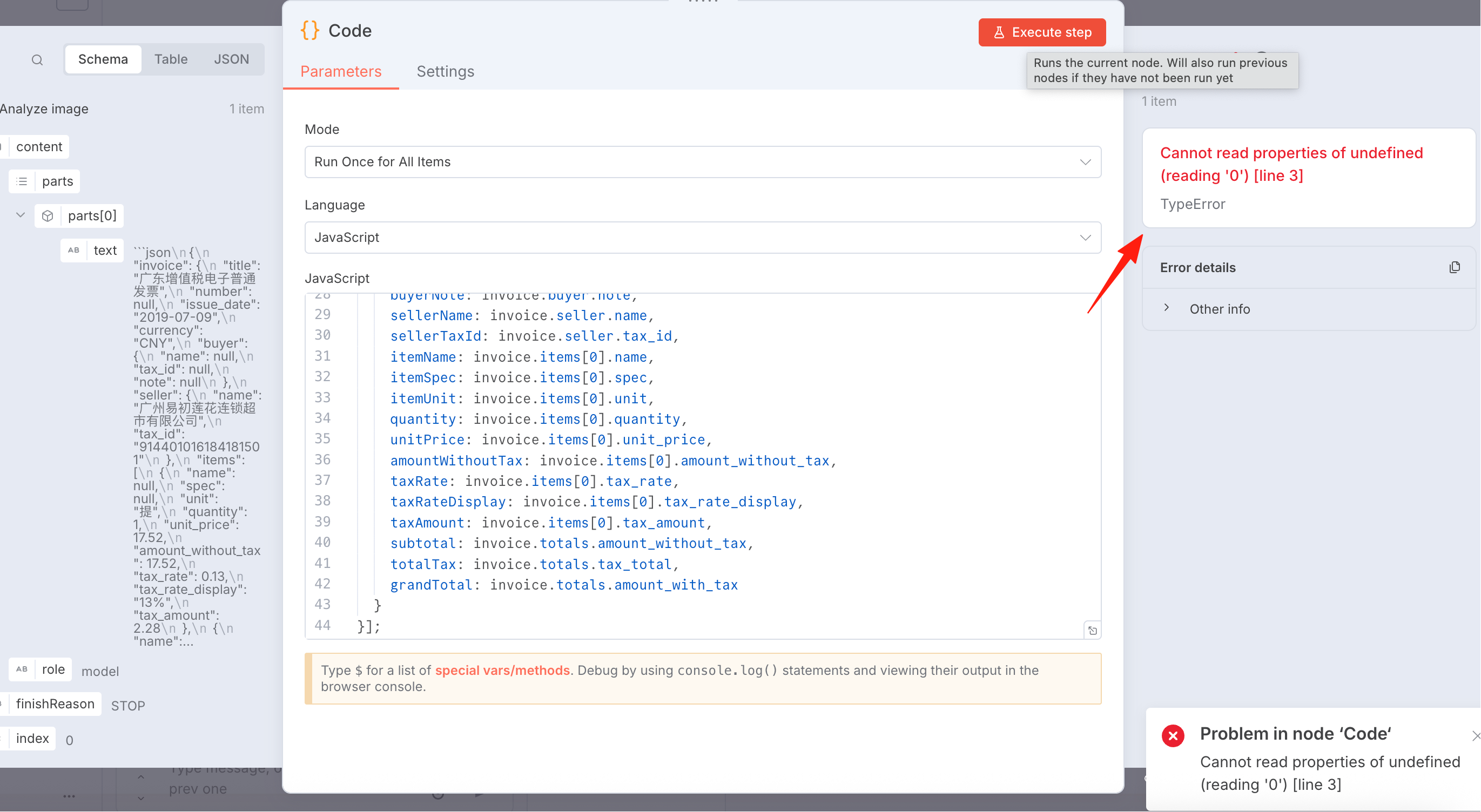Click the object cube icon beside parts[0]

point(48,215)
